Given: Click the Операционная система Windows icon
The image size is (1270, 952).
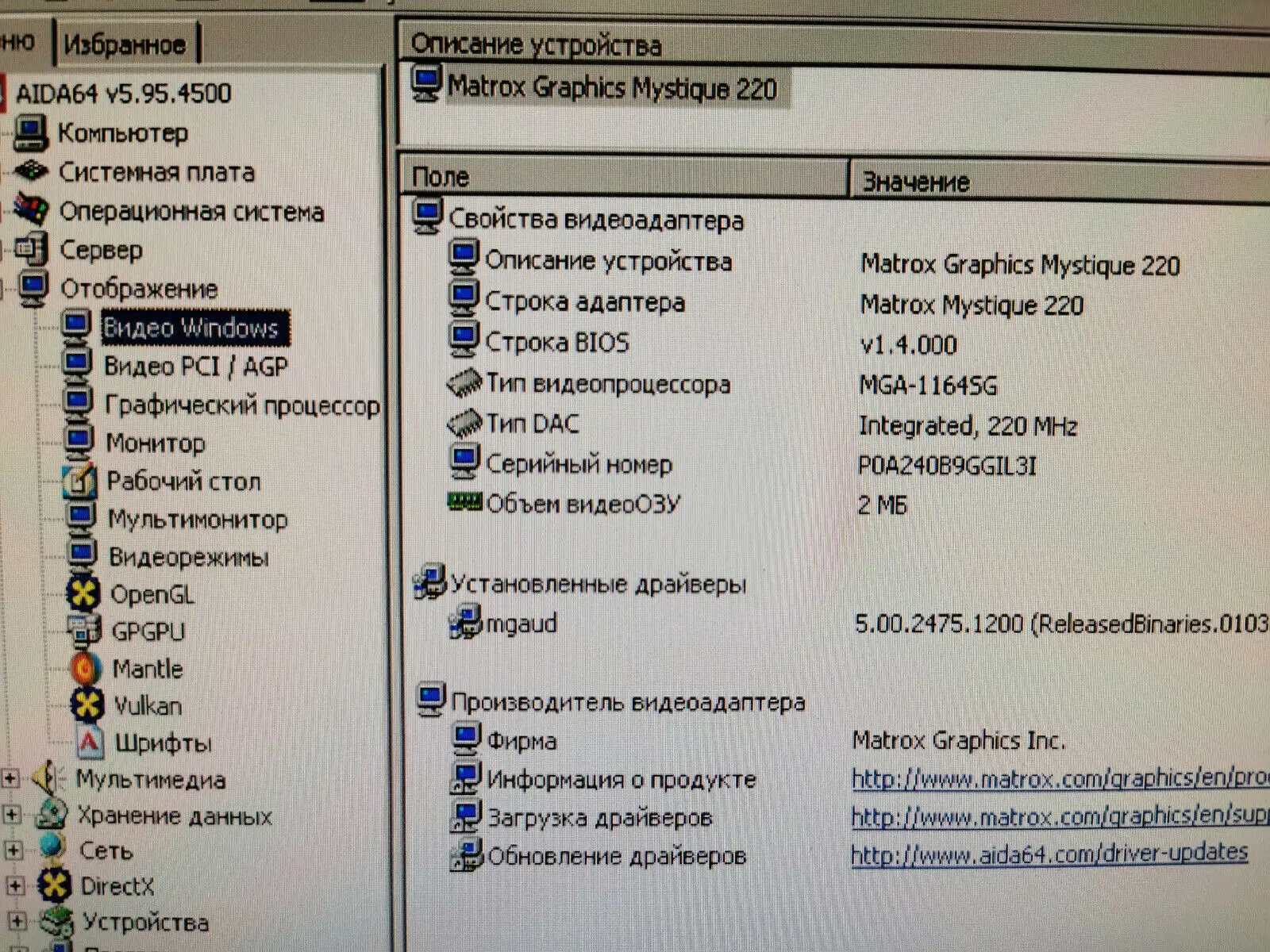Looking at the screenshot, I should tap(33, 210).
